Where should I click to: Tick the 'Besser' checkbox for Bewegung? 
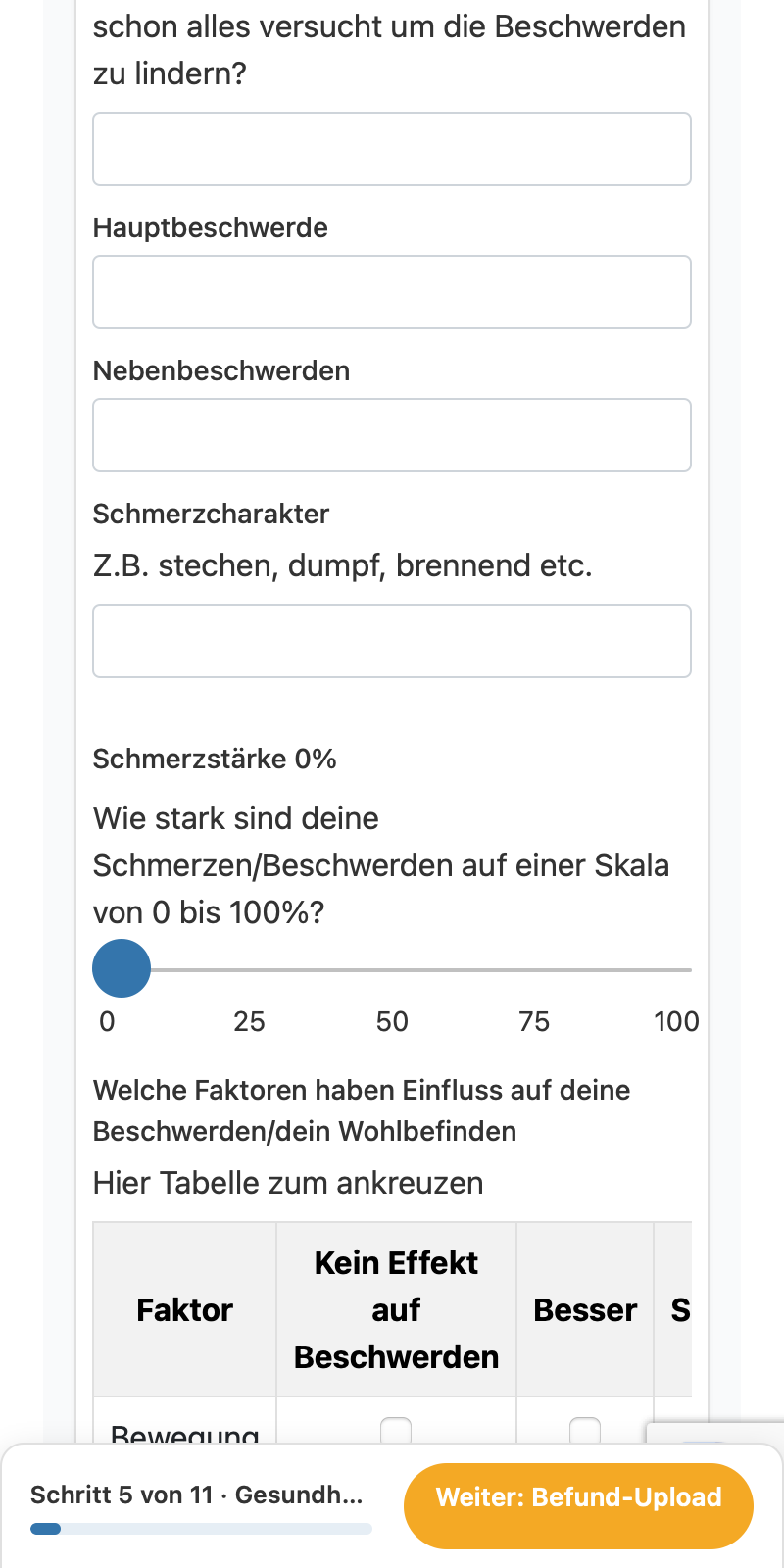(585, 1430)
